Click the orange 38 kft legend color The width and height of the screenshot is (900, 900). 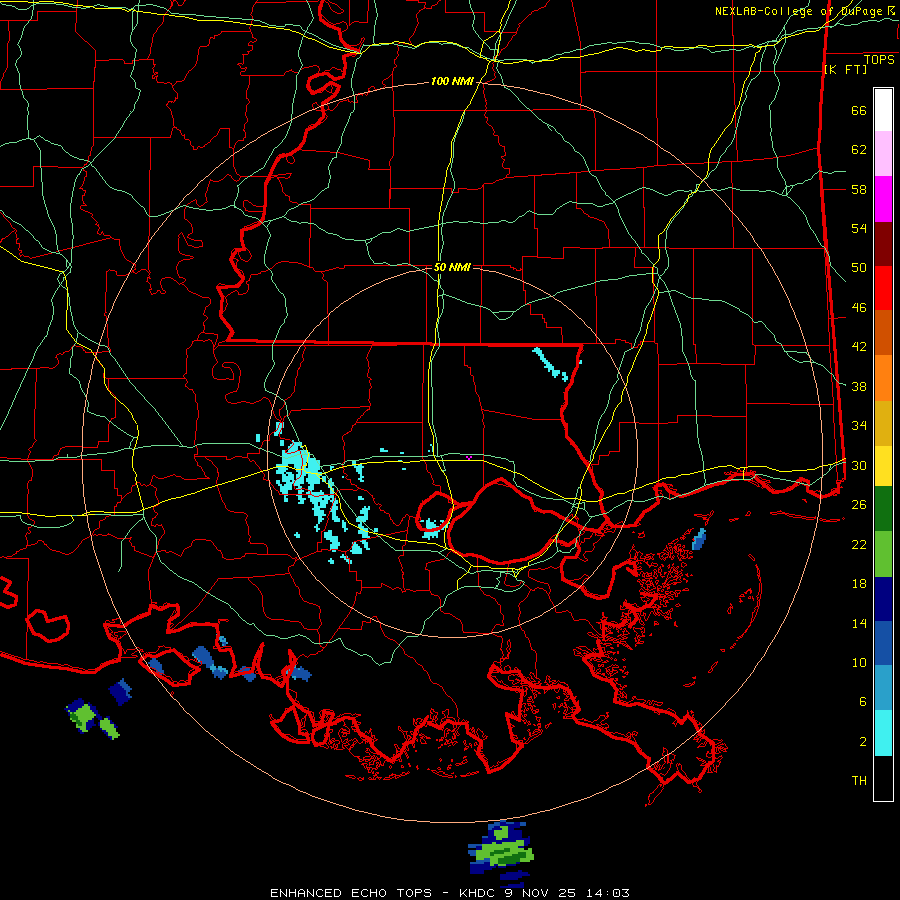(883, 378)
